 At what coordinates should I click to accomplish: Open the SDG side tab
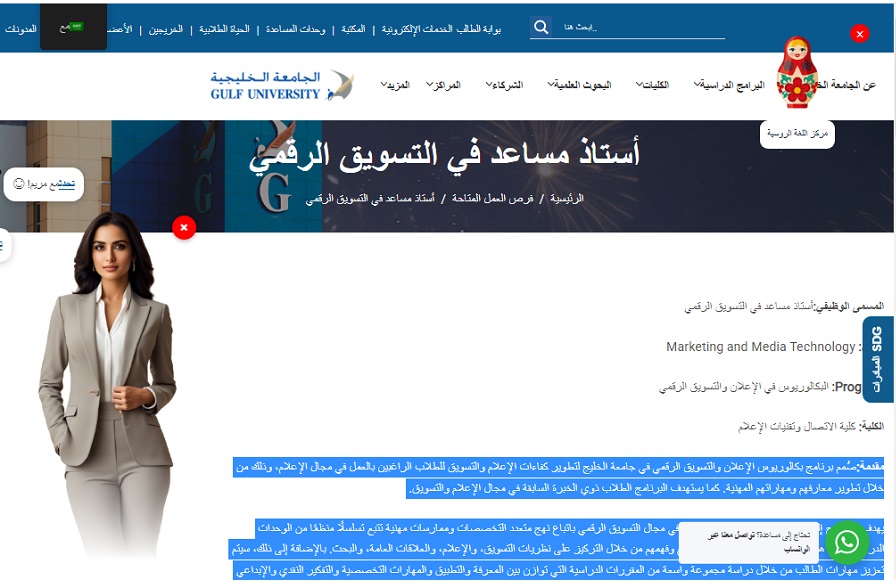tap(877, 359)
